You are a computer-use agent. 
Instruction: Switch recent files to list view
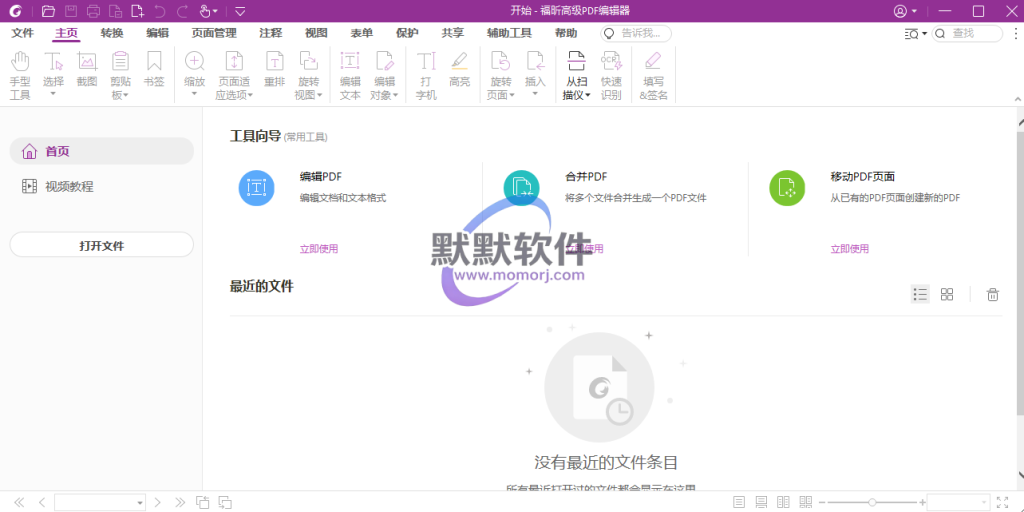tap(920, 294)
